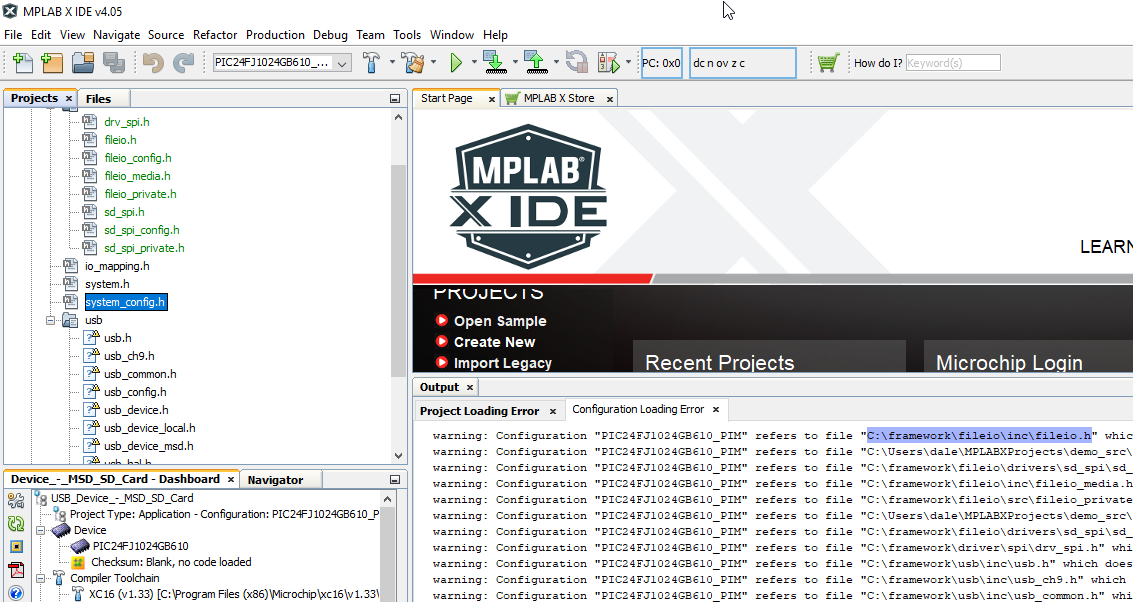
Task: Click the Open Sample link
Action: point(499,321)
